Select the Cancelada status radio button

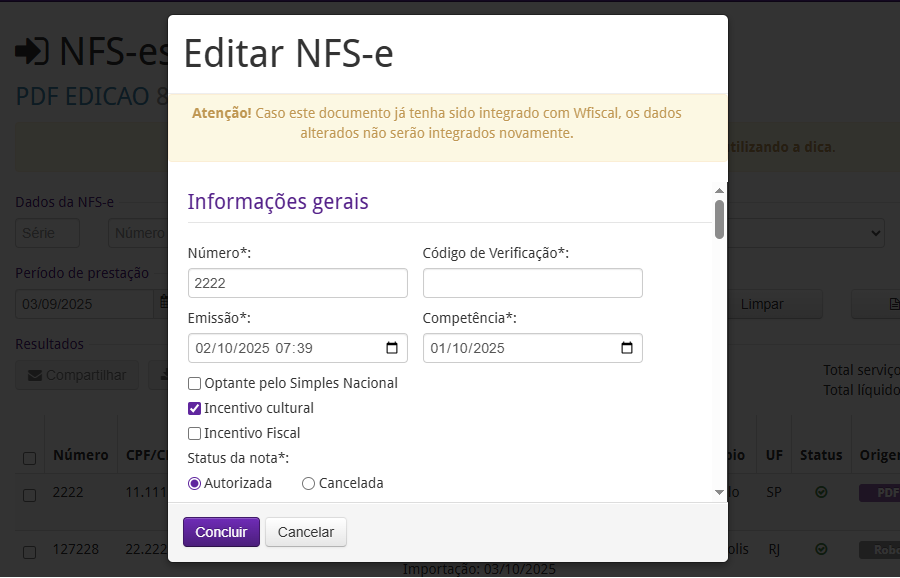(309, 483)
